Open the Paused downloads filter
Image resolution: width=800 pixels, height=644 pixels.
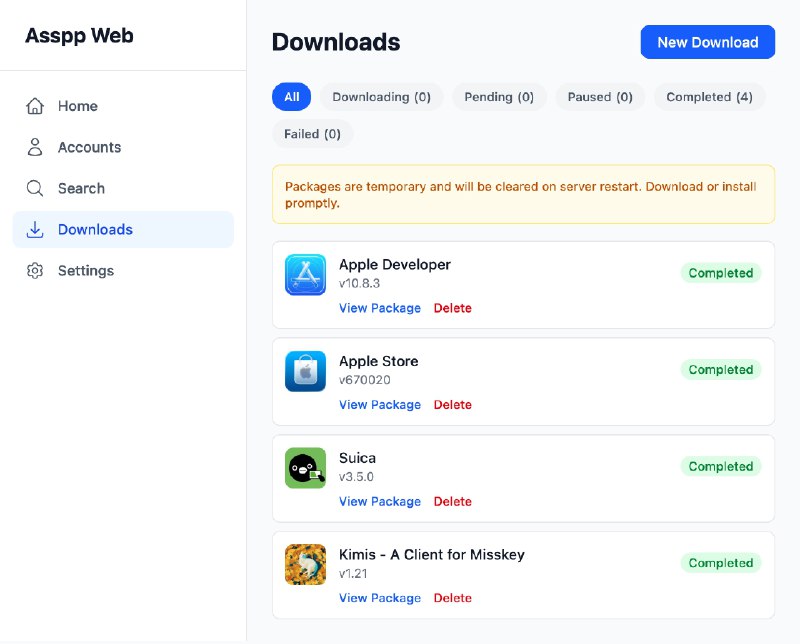600,97
